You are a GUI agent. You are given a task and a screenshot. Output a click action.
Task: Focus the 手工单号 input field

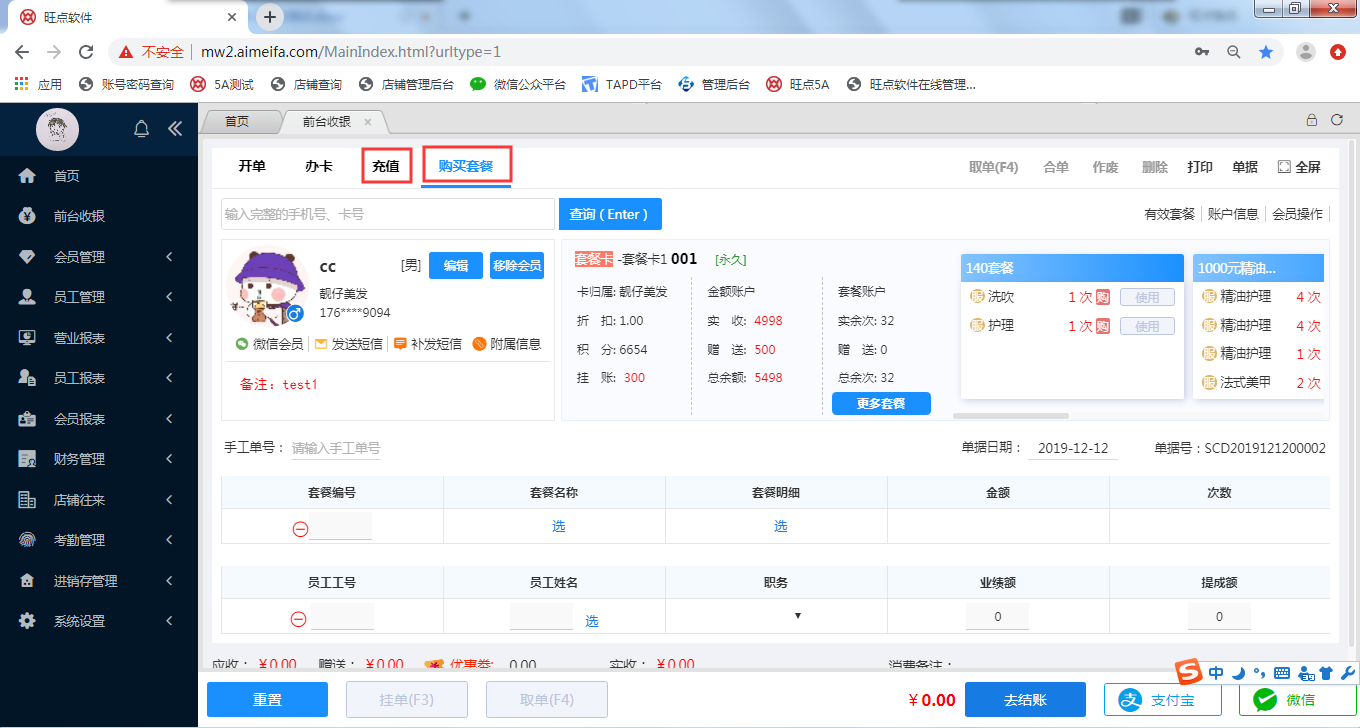tap(336, 449)
